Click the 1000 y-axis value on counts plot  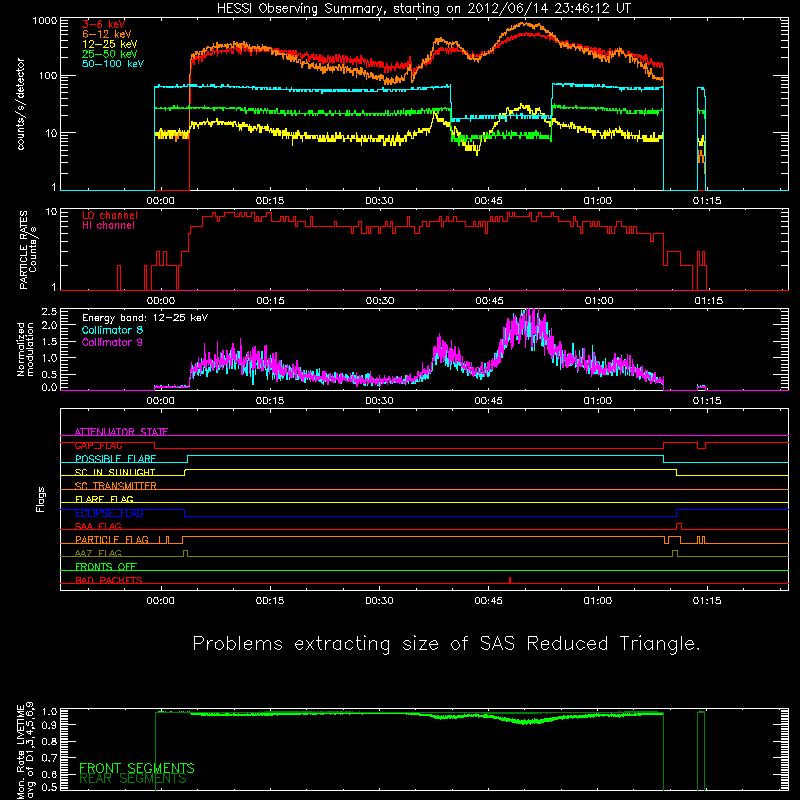[45, 21]
